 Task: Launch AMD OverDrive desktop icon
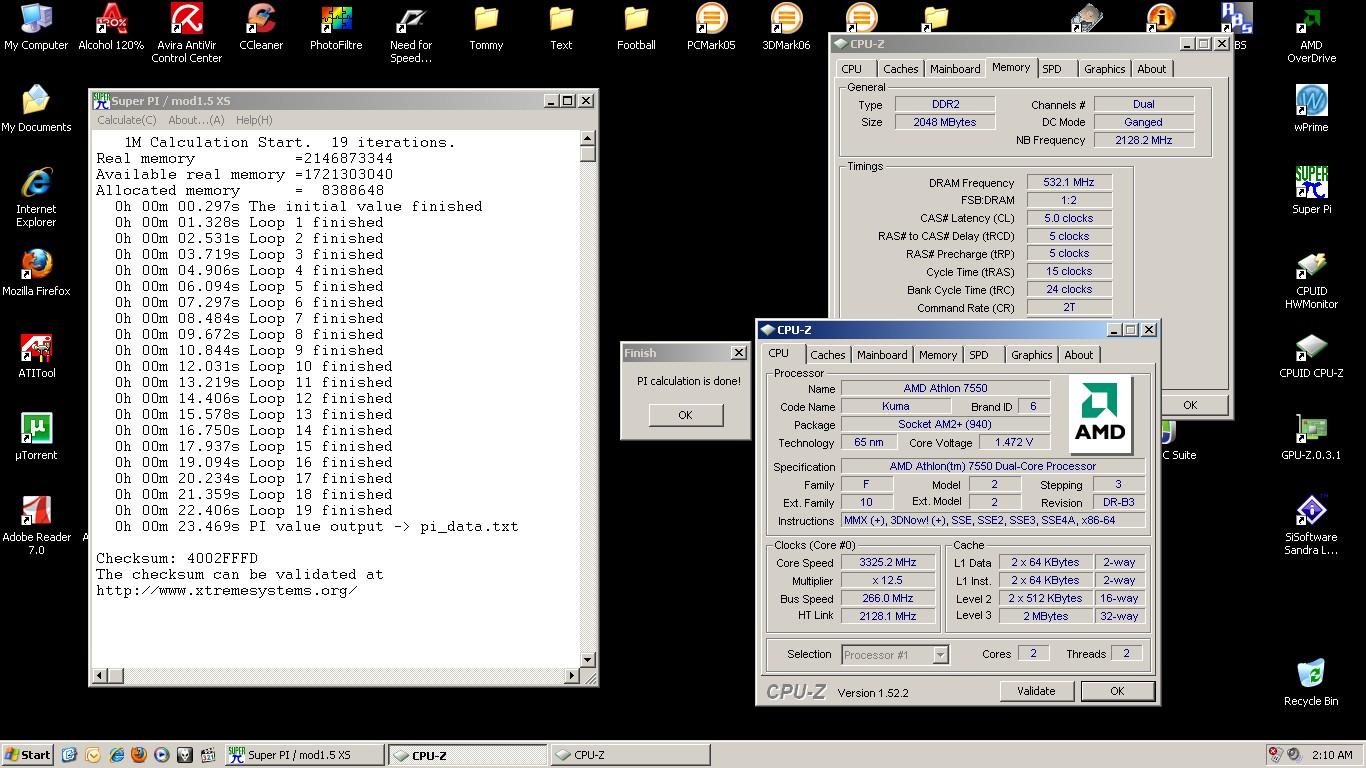(x=1311, y=33)
